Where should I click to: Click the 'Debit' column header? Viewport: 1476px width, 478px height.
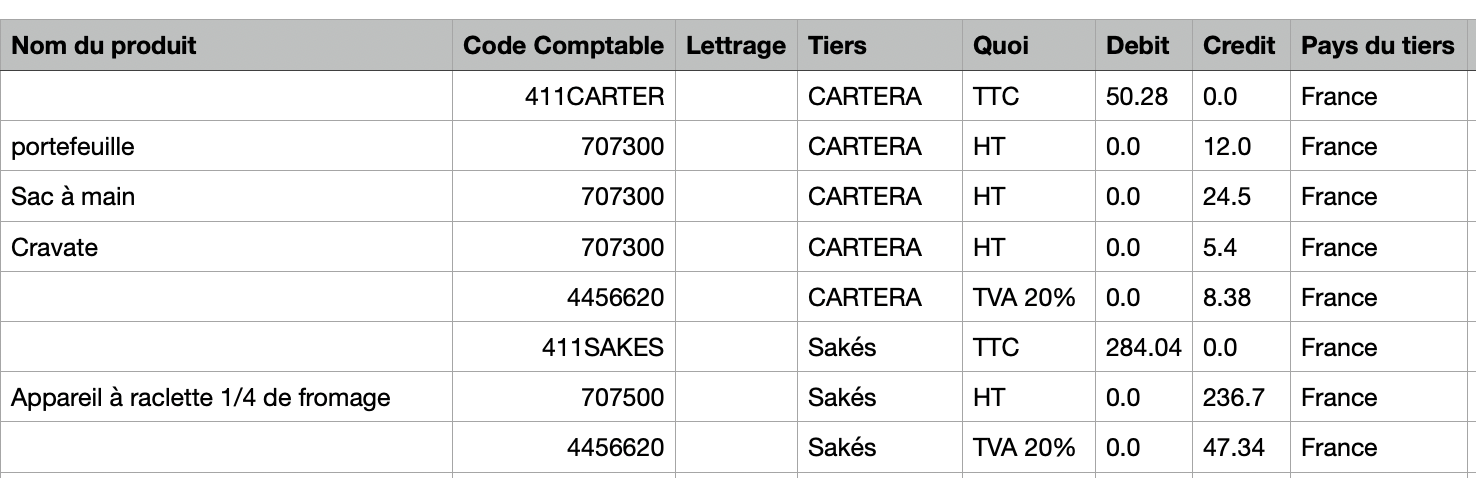(x=1144, y=45)
